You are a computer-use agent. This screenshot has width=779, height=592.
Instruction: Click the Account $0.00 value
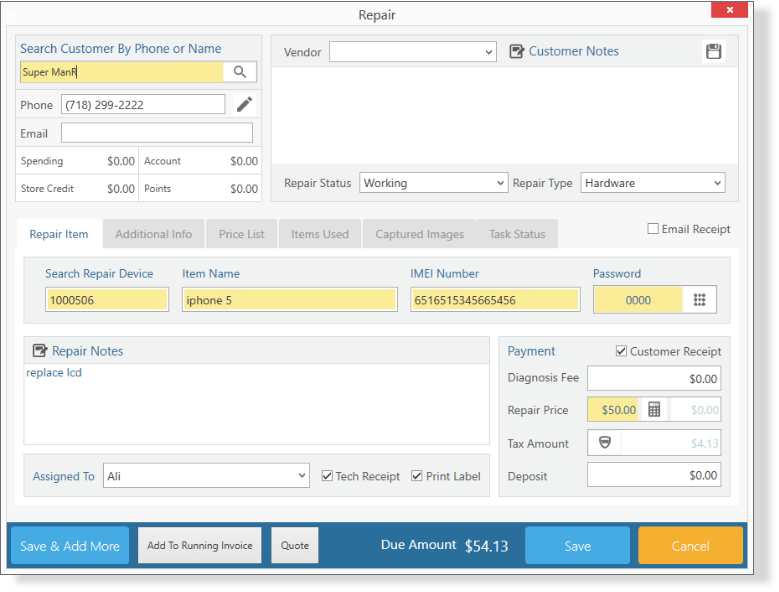point(244,161)
